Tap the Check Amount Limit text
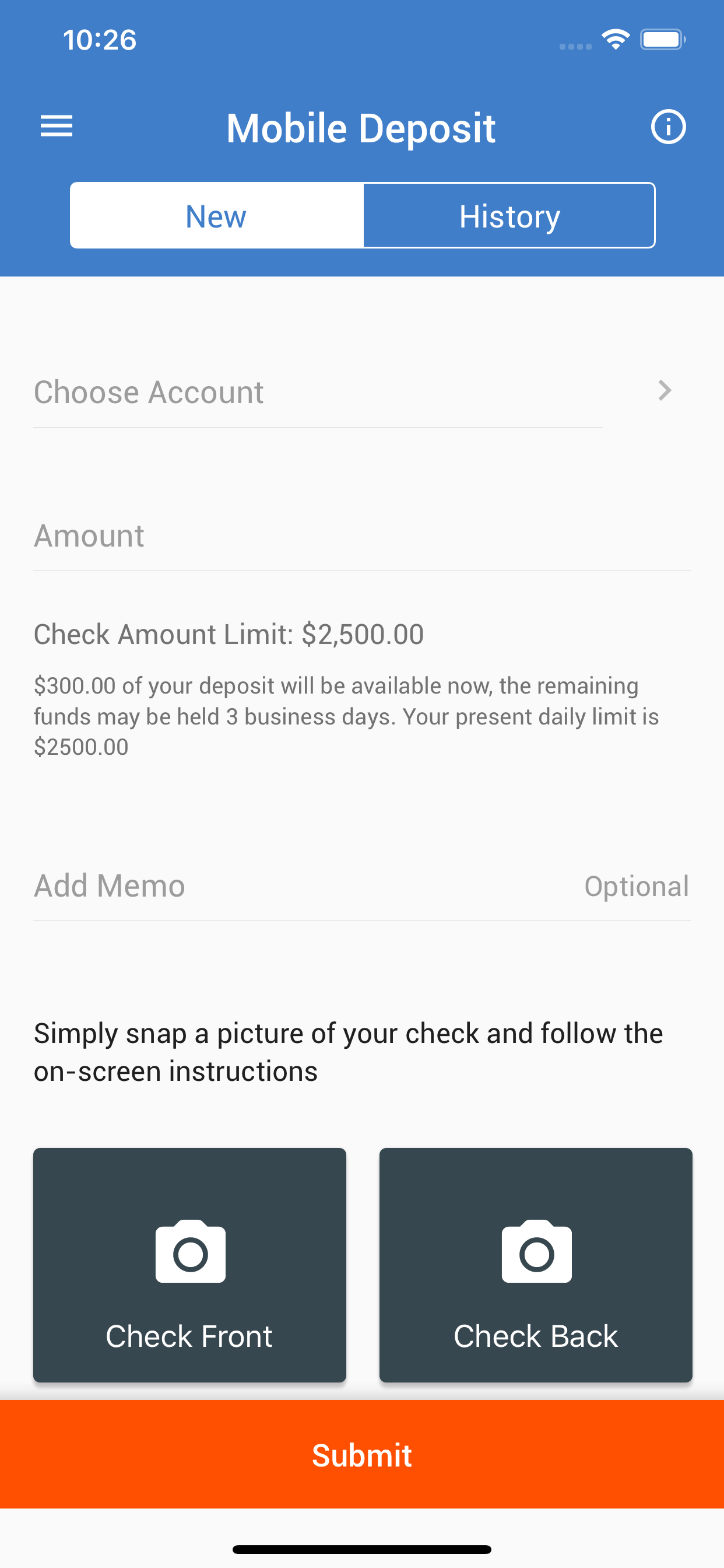The height and width of the screenshot is (1568, 724). (x=229, y=634)
